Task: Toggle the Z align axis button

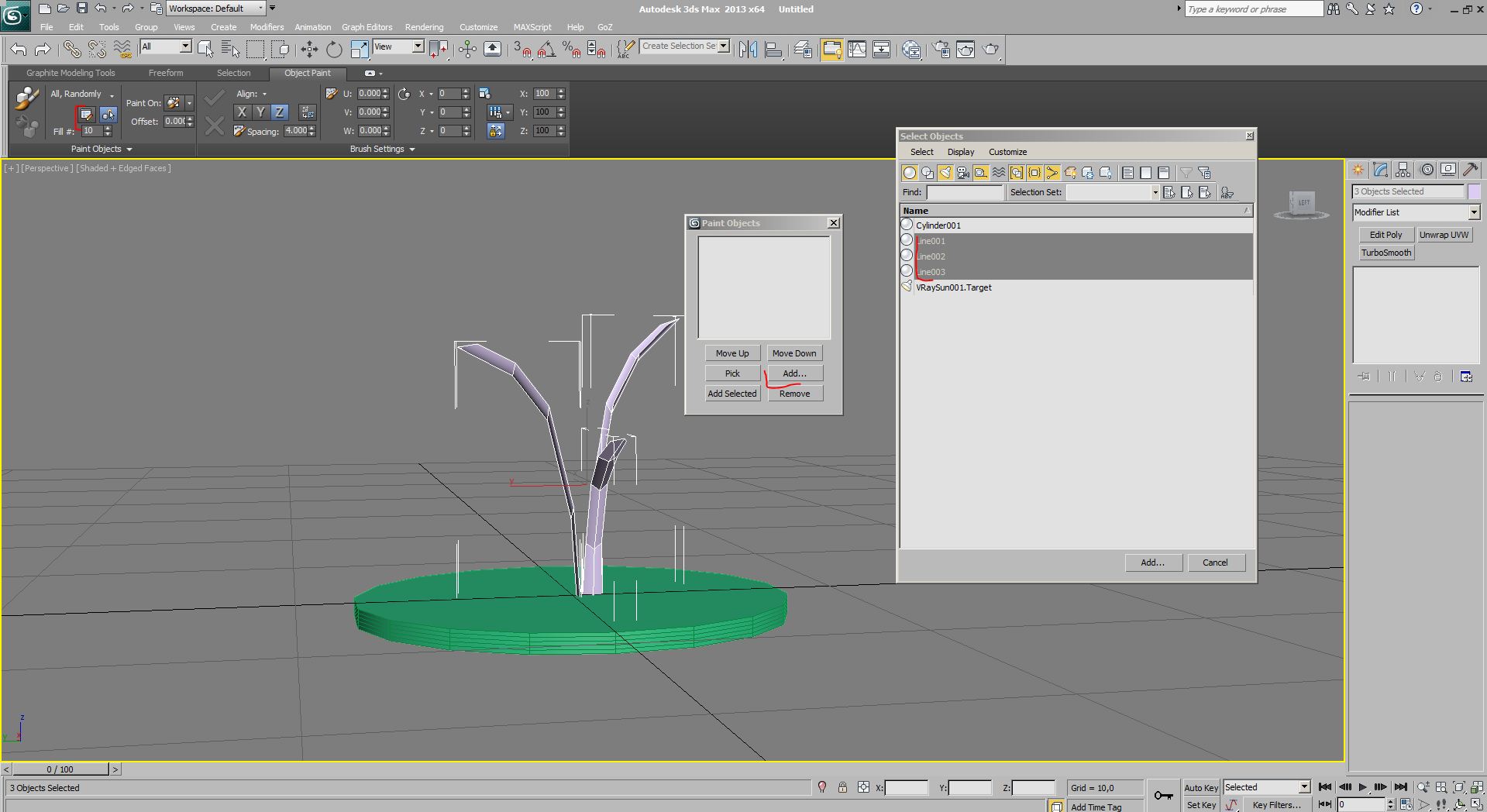Action: point(280,112)
